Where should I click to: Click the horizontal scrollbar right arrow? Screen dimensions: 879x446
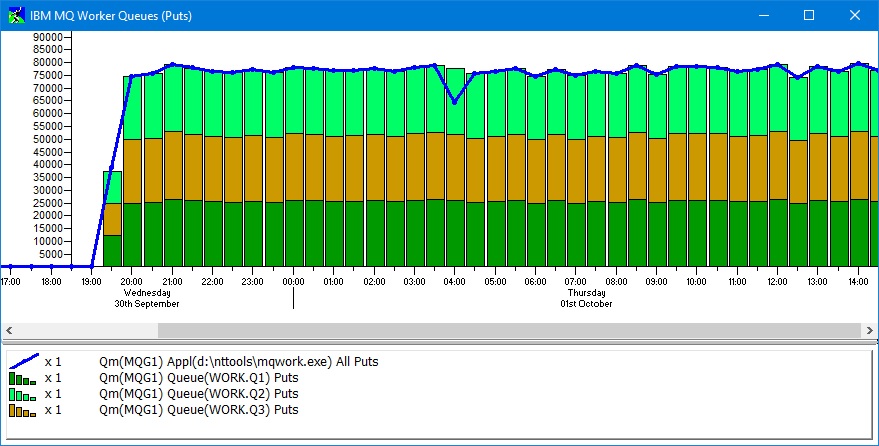(x=869, y=331)
